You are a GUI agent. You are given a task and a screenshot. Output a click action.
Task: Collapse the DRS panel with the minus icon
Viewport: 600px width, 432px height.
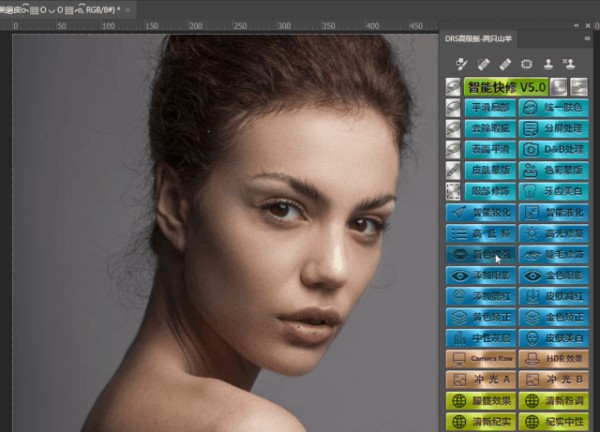point(576,26)
